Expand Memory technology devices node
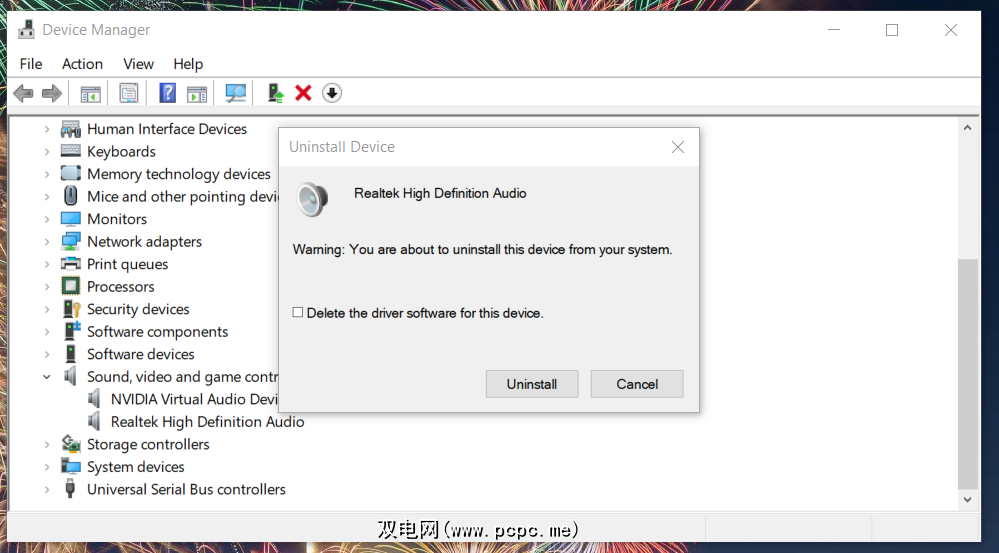999x553 pixels. coord(47,174)
